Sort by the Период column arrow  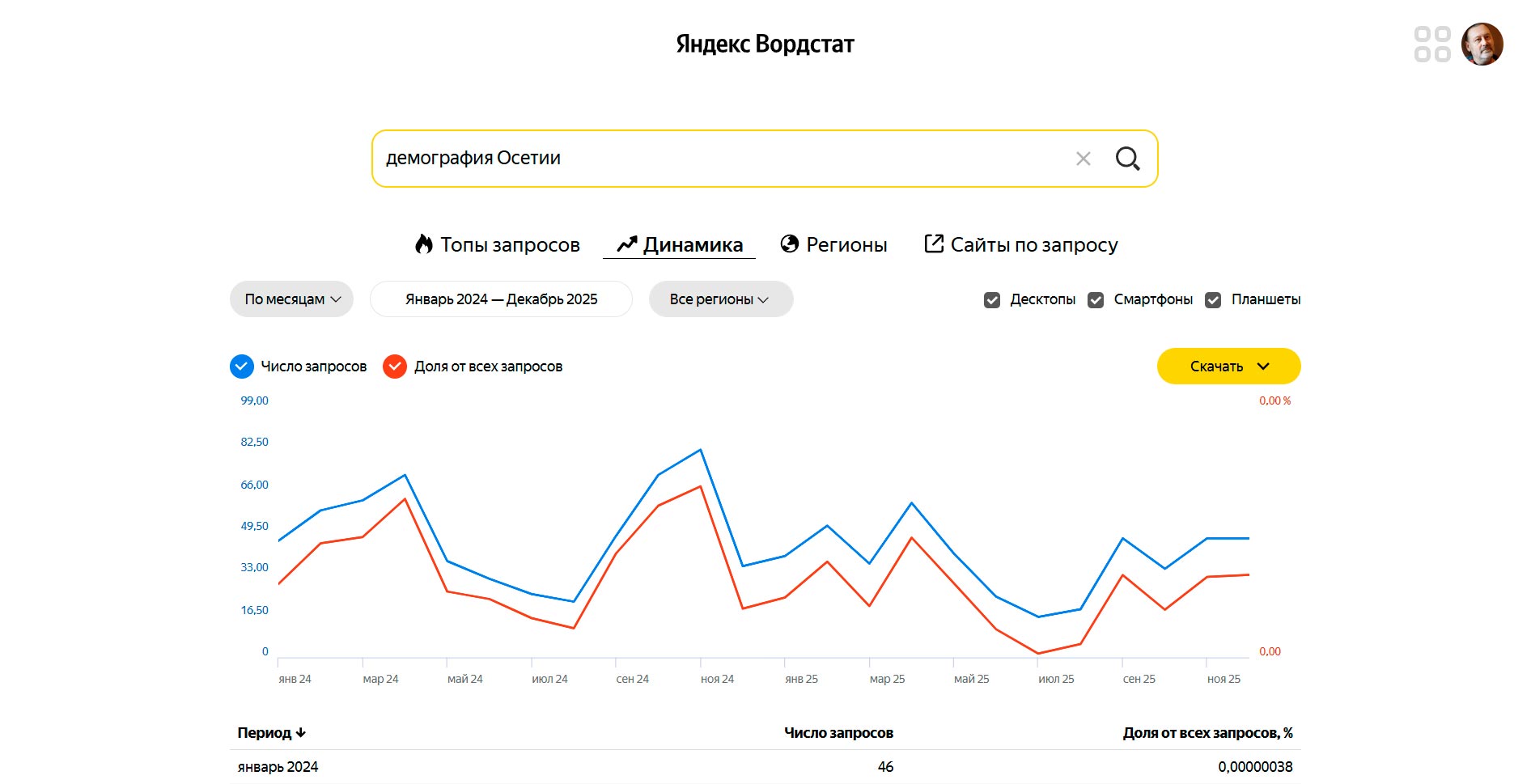point(301,733)
